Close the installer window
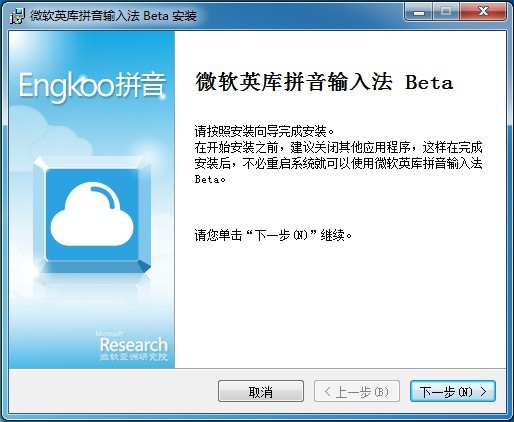The height and width of the screenshot is (422, 514). click(483, 12)
